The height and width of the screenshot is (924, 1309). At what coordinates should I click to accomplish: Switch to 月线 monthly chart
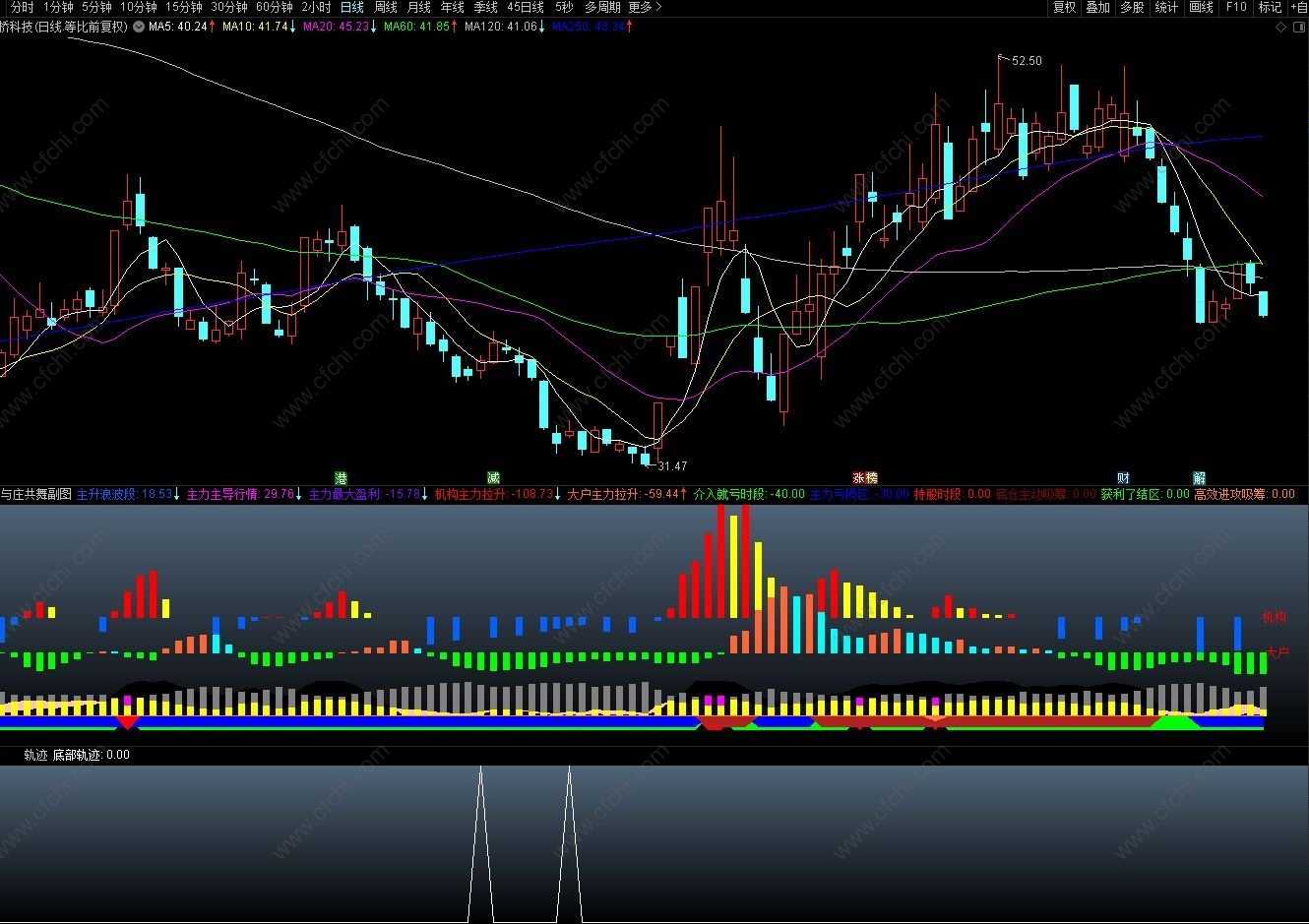418,7
